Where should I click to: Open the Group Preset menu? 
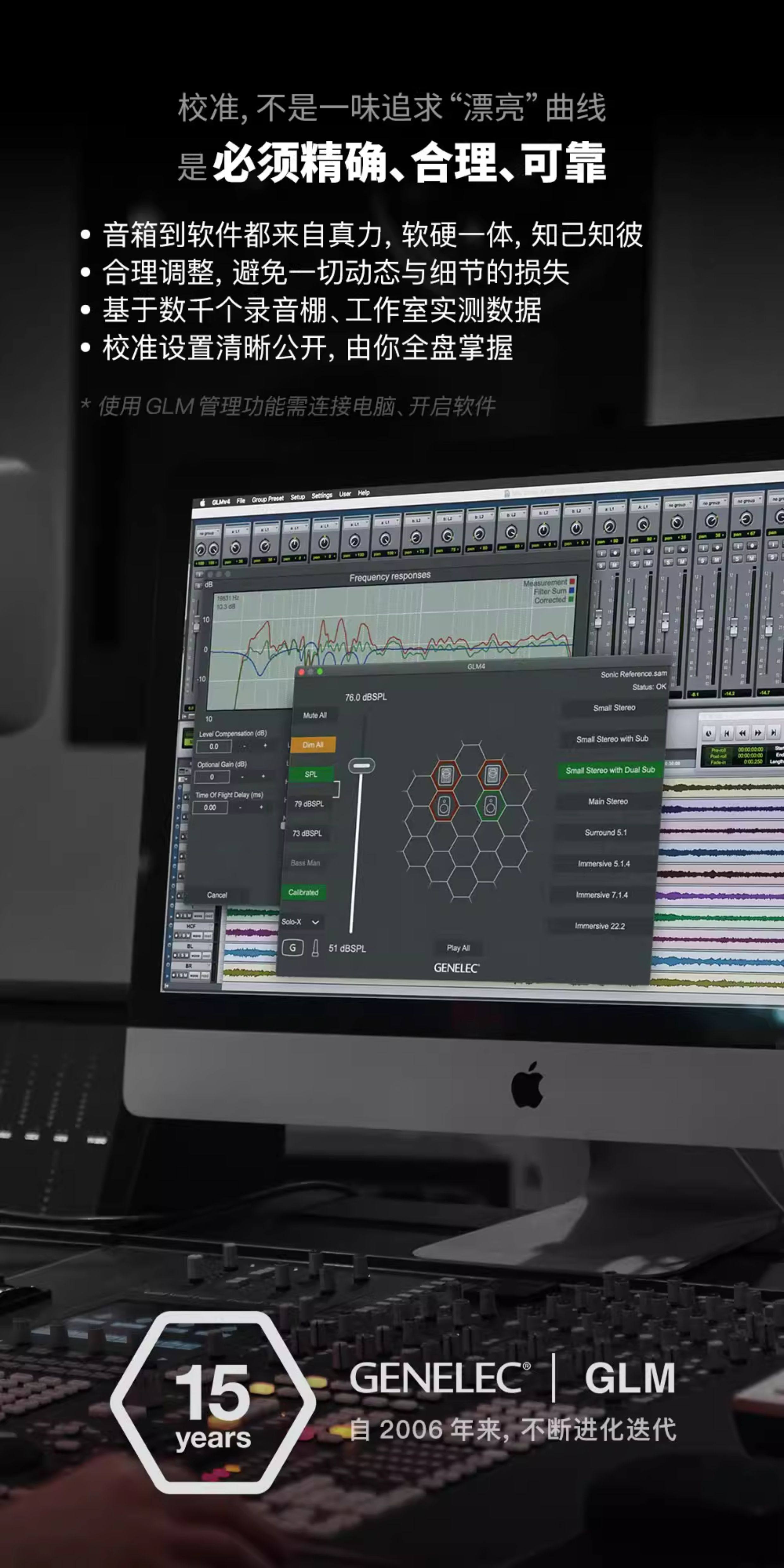pos(268,499)
